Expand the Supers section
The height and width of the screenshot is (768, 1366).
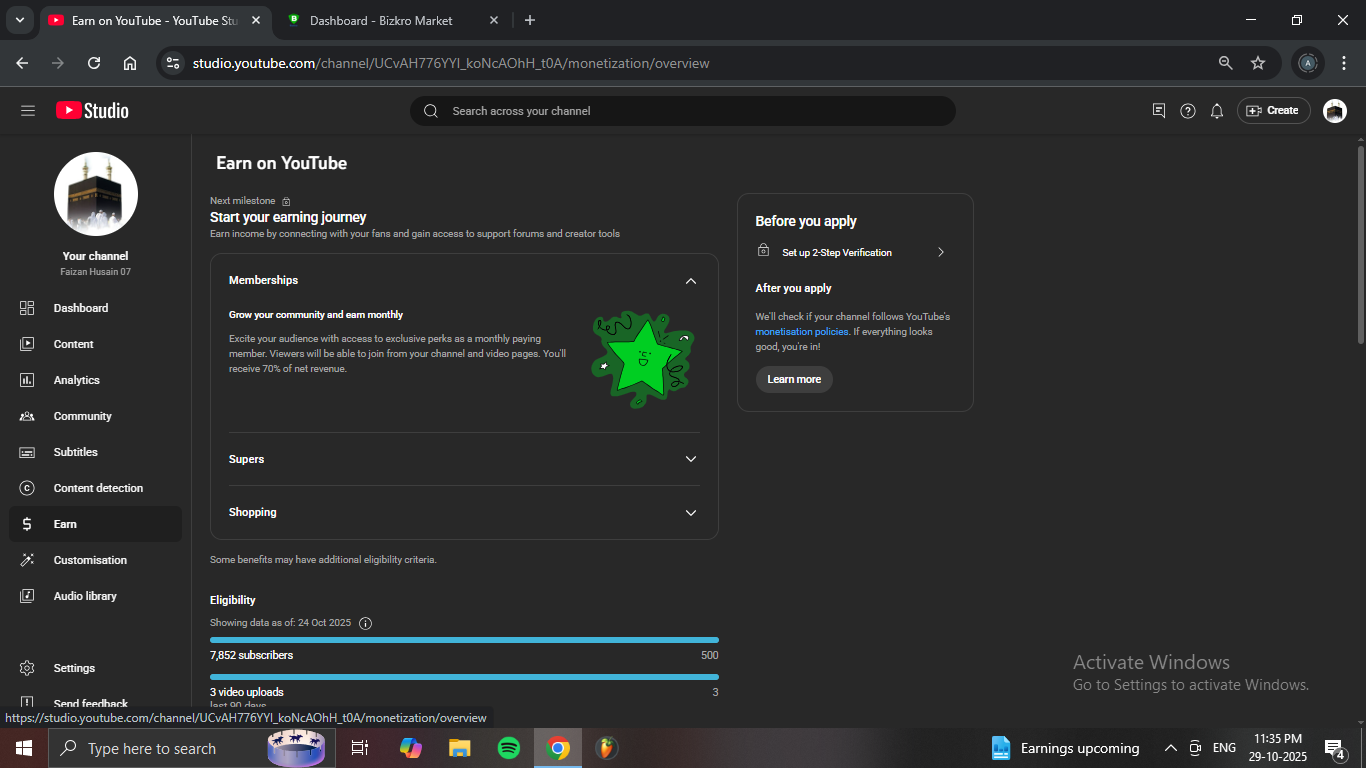pos(690,459)
